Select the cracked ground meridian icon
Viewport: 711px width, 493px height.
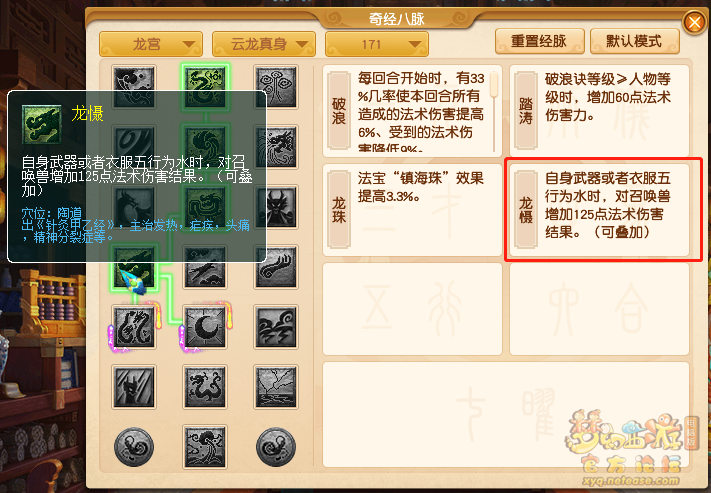point(276,387)
